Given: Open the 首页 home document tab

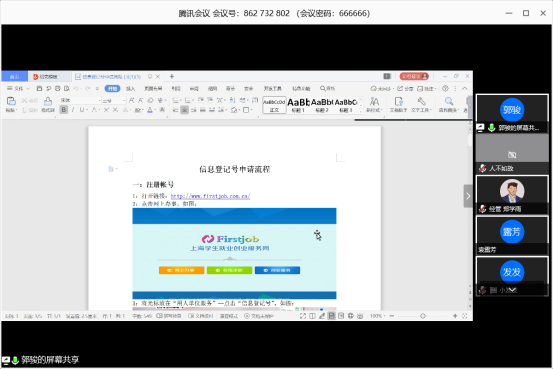Looking at the screenshot, I should (14, 77).
